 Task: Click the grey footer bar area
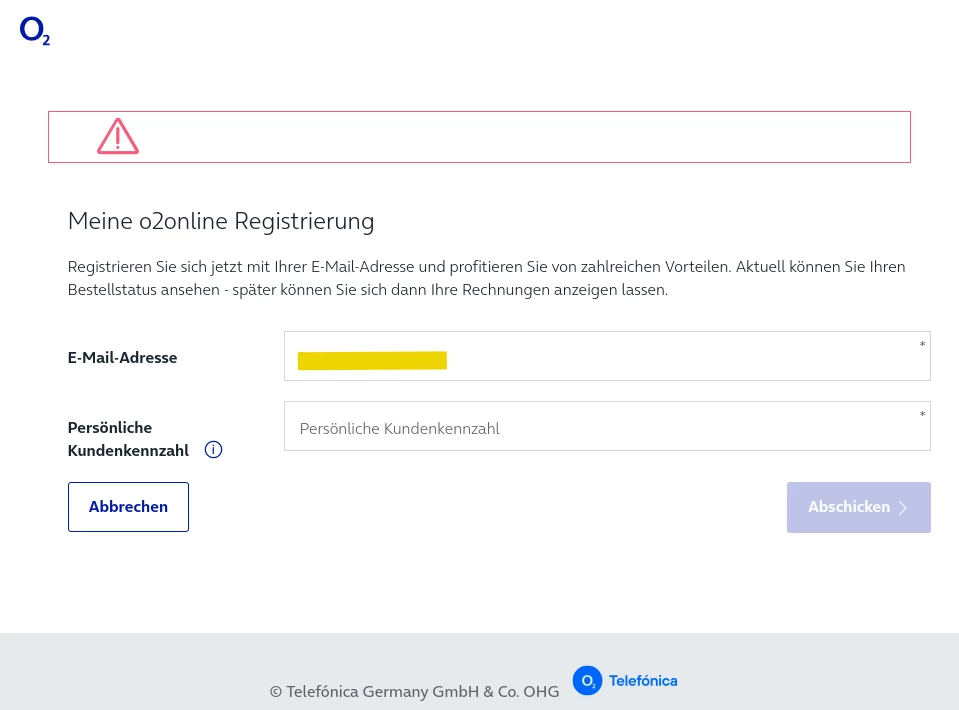click(150, 670)
